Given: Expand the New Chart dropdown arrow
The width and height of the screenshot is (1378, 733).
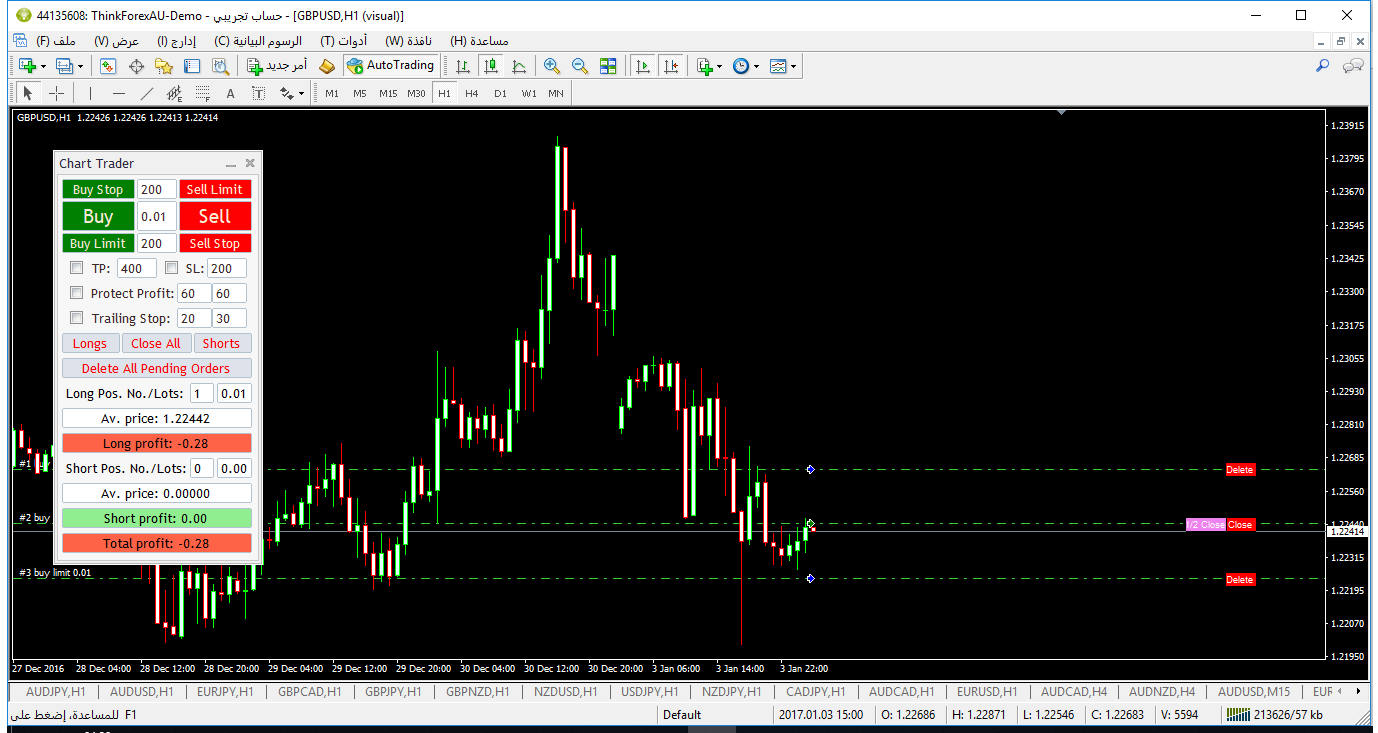Looking at the screenshot, I should pos(43,66).
